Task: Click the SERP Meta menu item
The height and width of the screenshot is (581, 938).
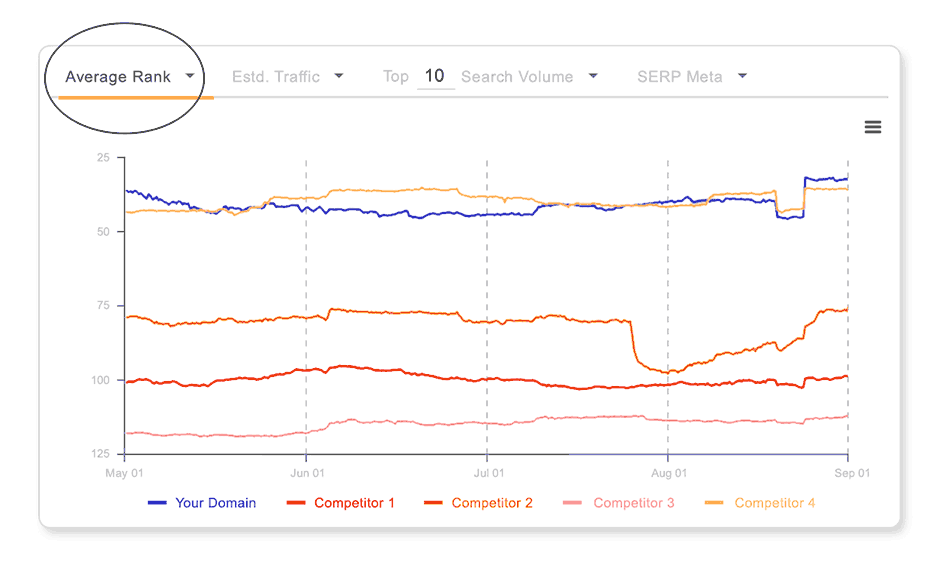Action: [x=681, y=76]
